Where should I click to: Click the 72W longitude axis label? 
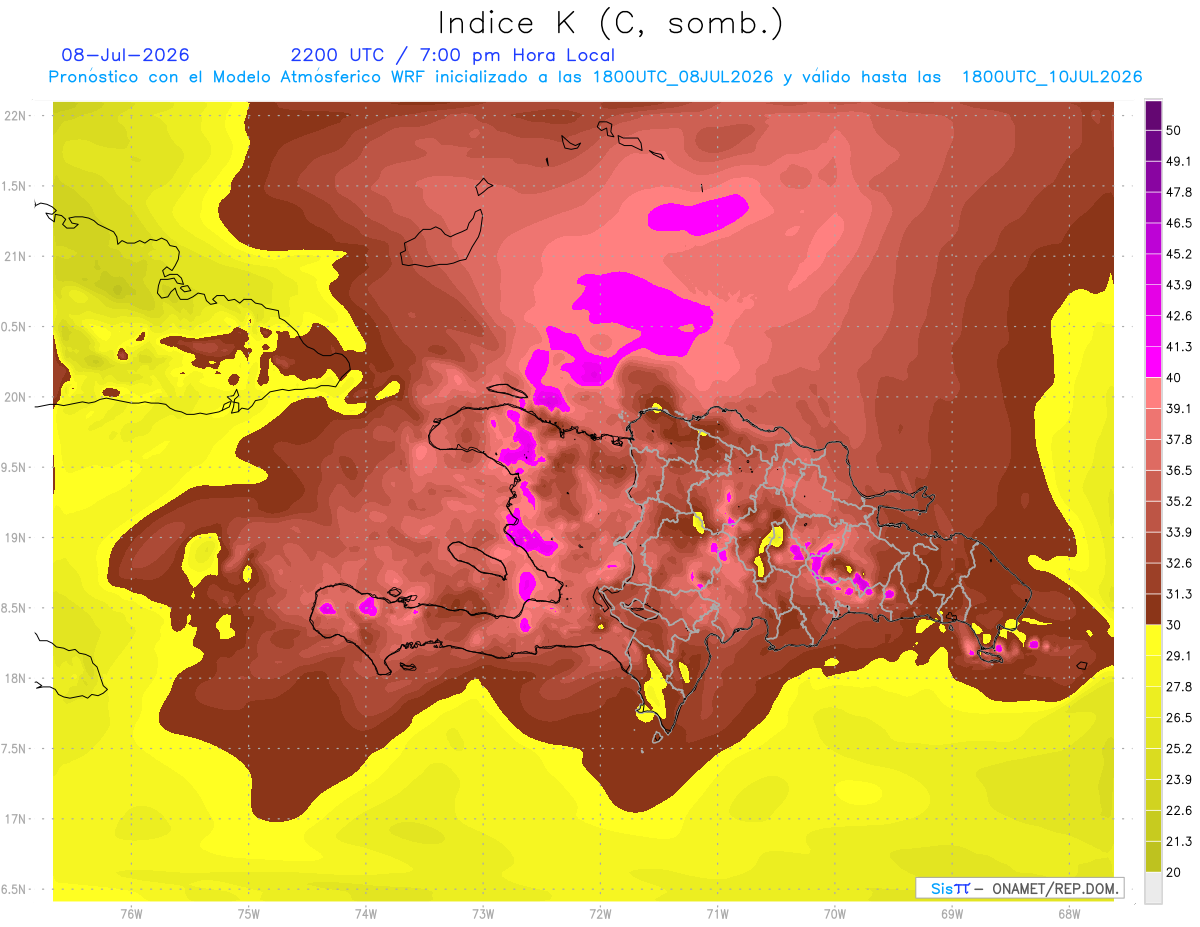[600, 913]
